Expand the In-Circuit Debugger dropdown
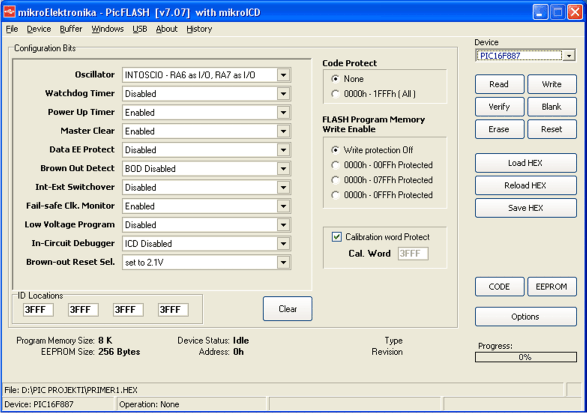The height and width of the screenshot is (413, 587). coord(283,243)
